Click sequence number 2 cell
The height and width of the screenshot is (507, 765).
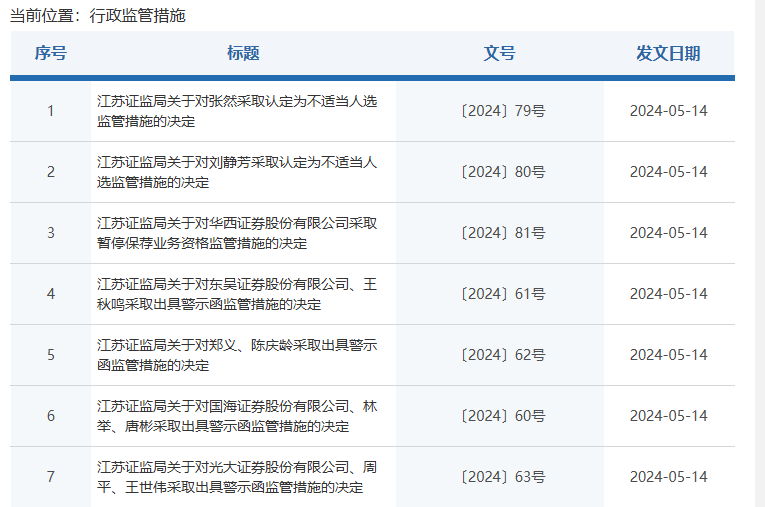click(x=51, y=172)
